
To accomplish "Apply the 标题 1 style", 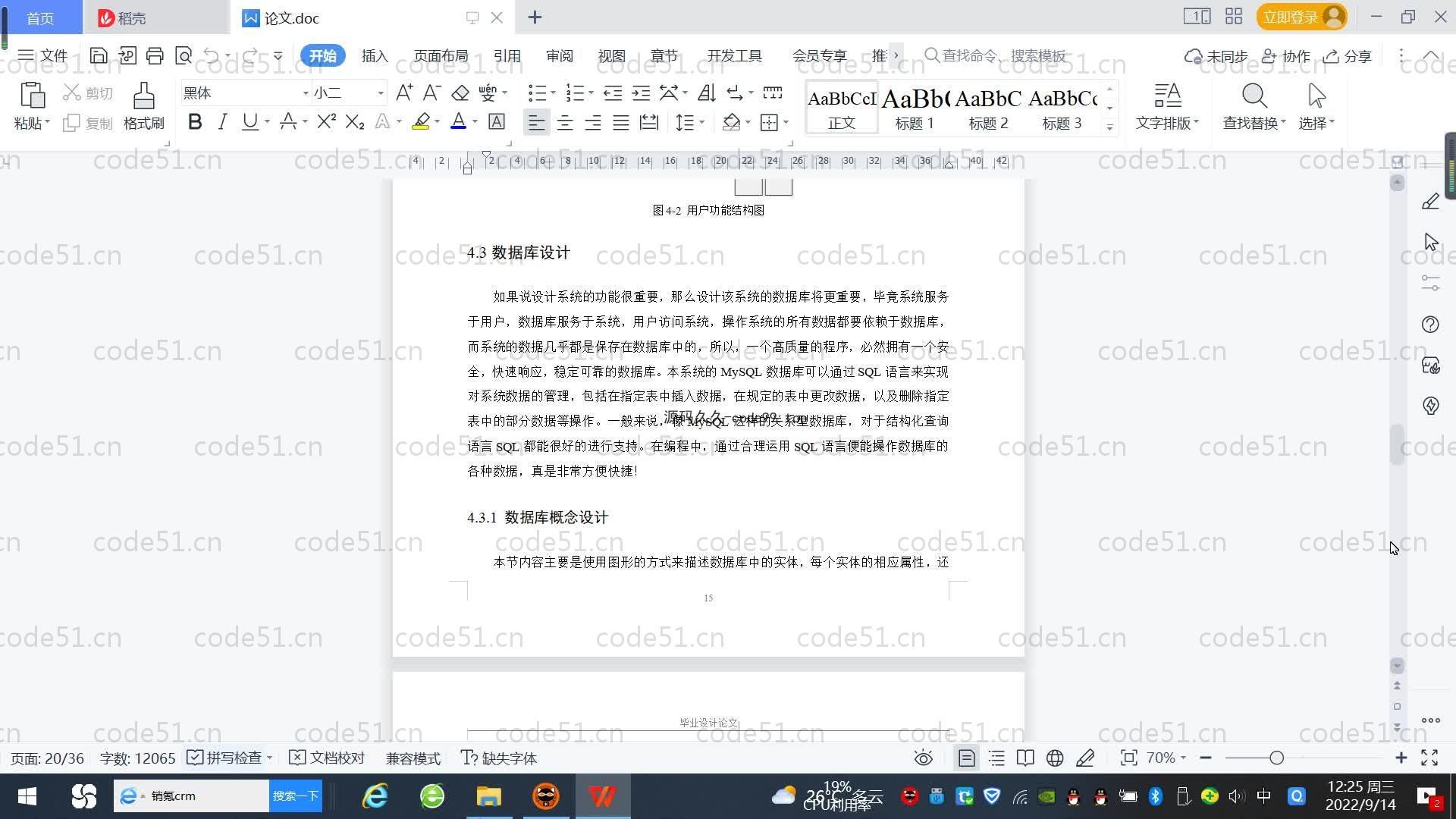I will point(915,108).
